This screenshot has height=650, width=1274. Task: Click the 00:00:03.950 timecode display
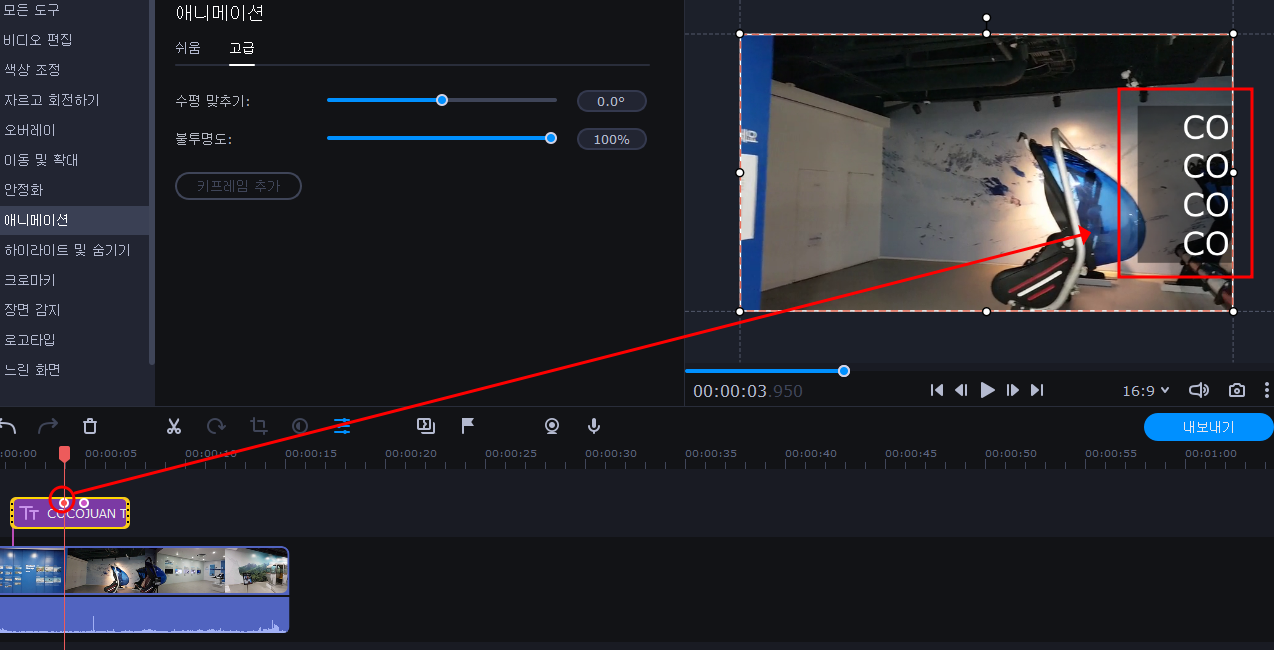[748, 391]
